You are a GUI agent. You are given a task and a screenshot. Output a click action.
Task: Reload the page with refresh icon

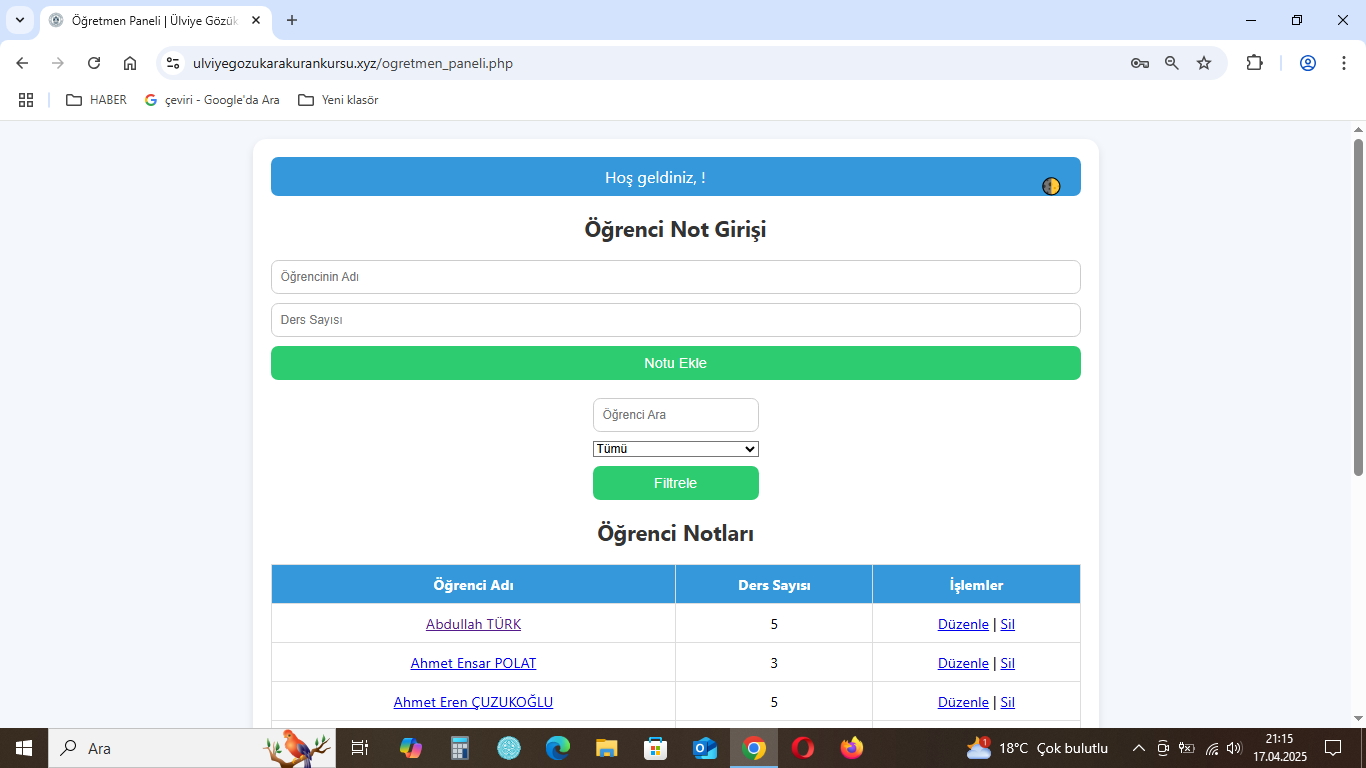94,63
